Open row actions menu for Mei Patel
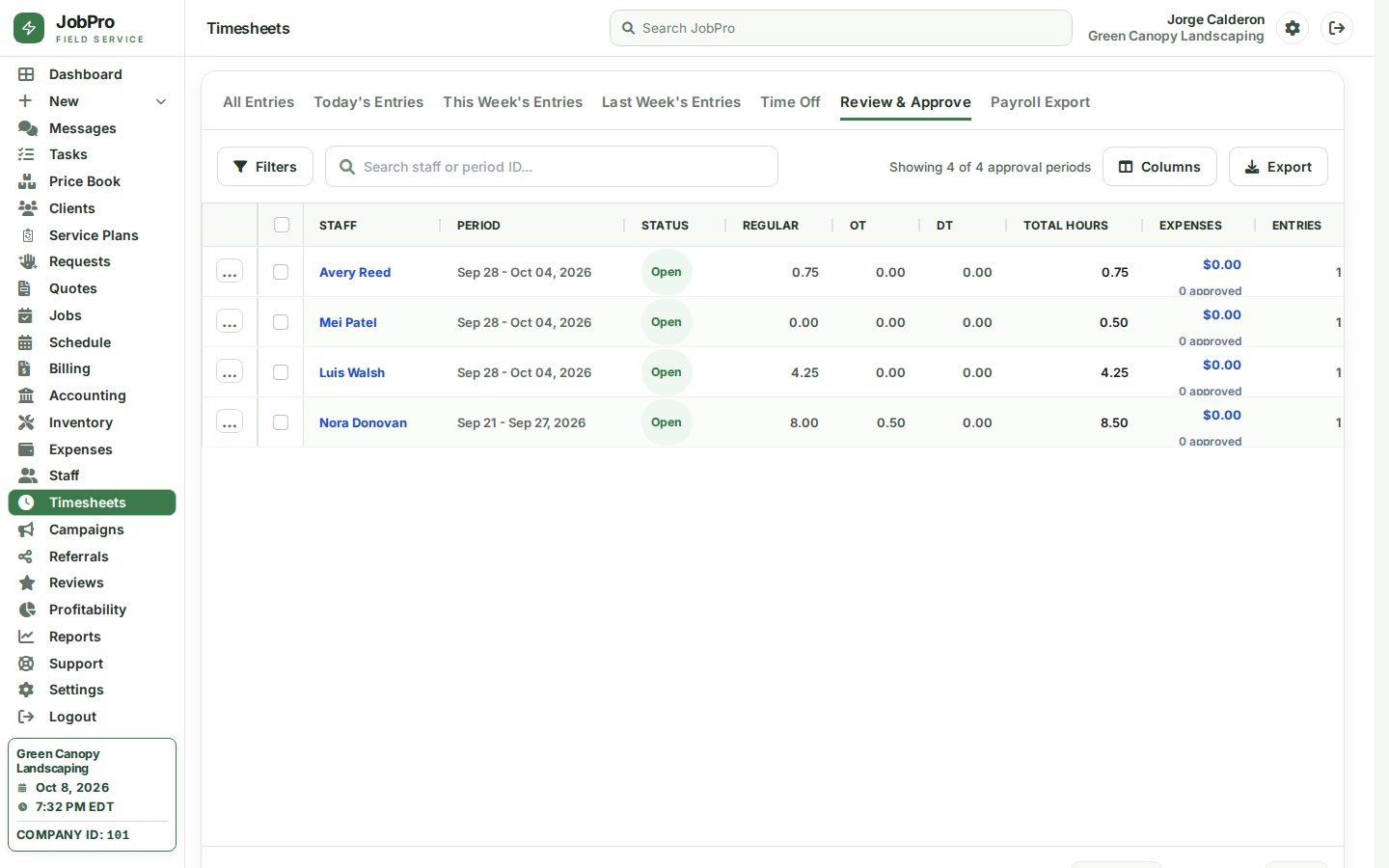 pos(230,322)
